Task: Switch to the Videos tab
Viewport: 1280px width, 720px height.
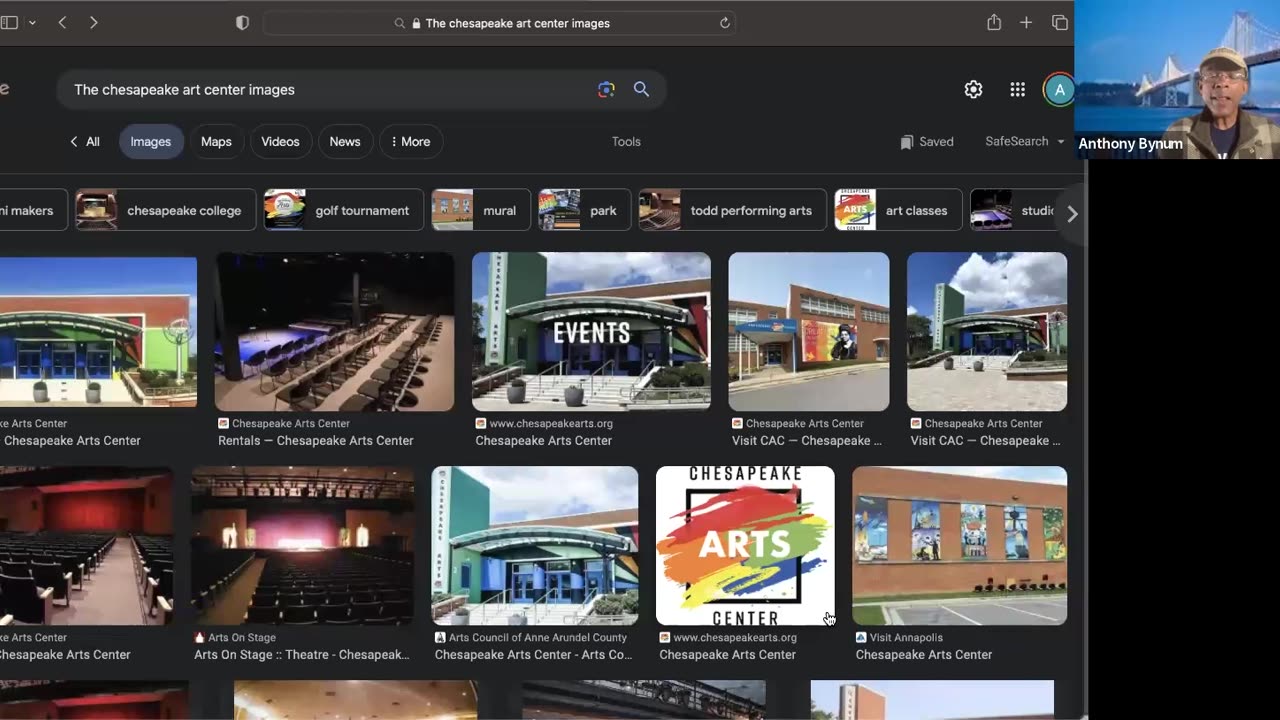Action: pyautogui.click(x=280, y=142)
